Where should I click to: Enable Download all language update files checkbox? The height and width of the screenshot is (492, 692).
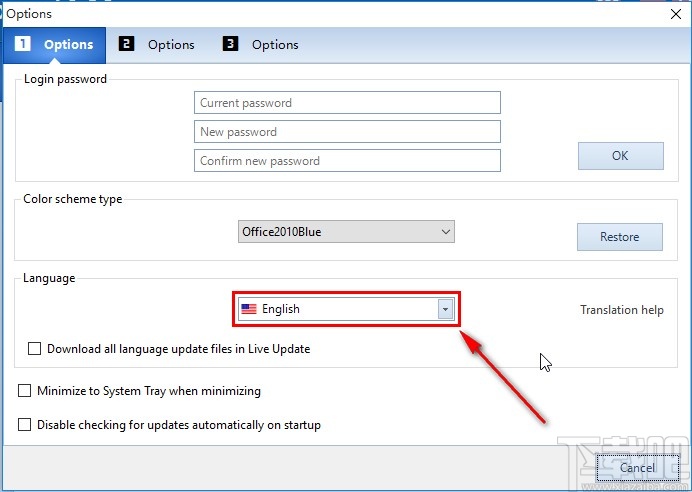pyautogui.click(x=35, y=349)
